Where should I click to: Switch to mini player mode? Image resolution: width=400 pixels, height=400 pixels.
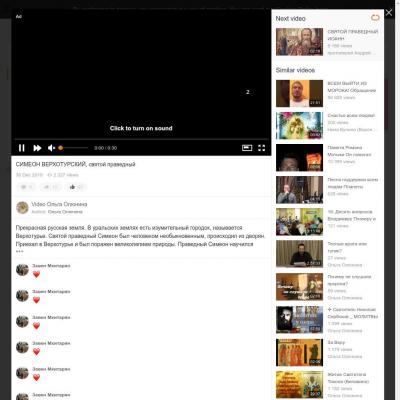point(247,148)
